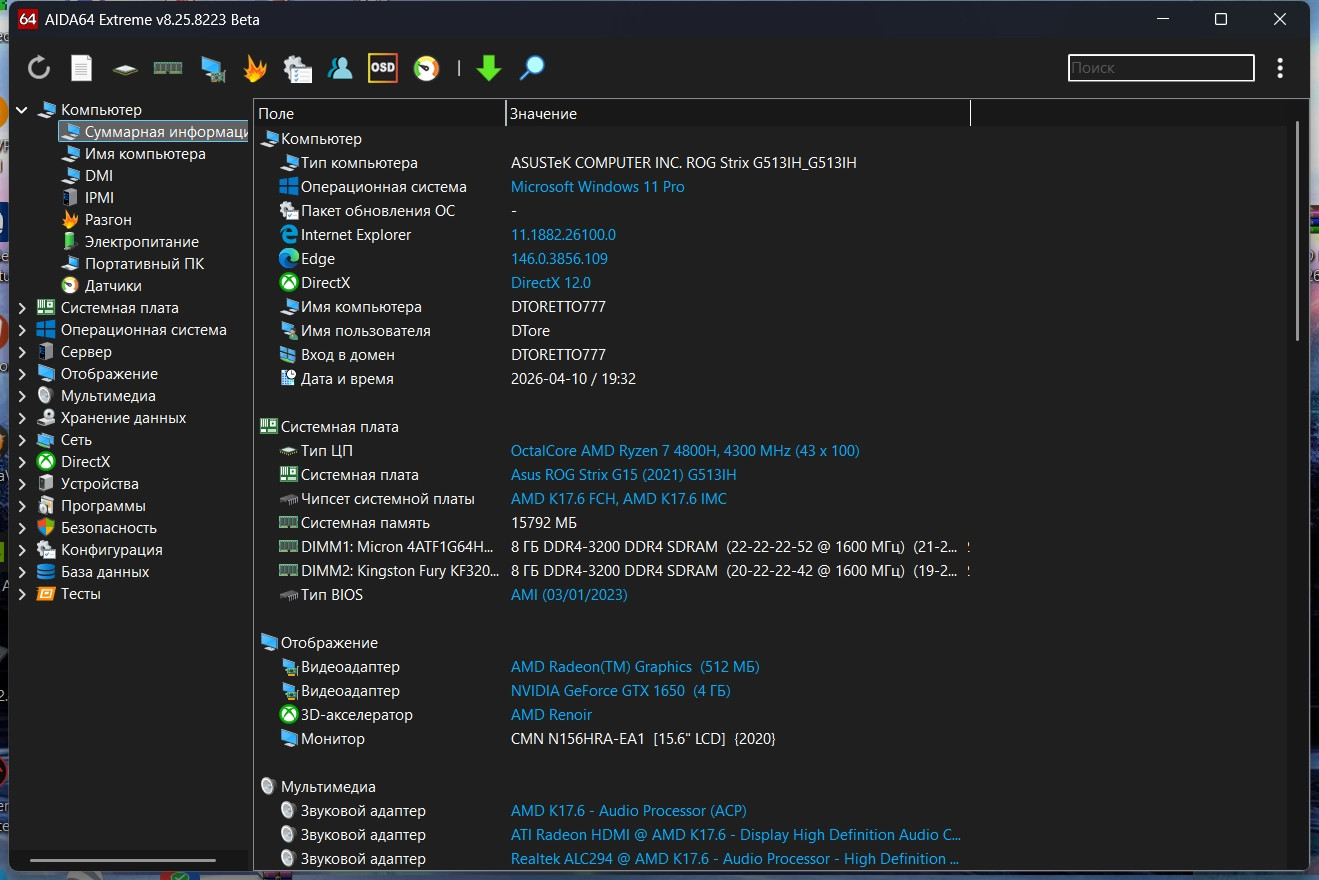Viewport: 1319px width, 880px height.
Task: Click the sidebar horizontal scrollbar
Action: (123, 860)
